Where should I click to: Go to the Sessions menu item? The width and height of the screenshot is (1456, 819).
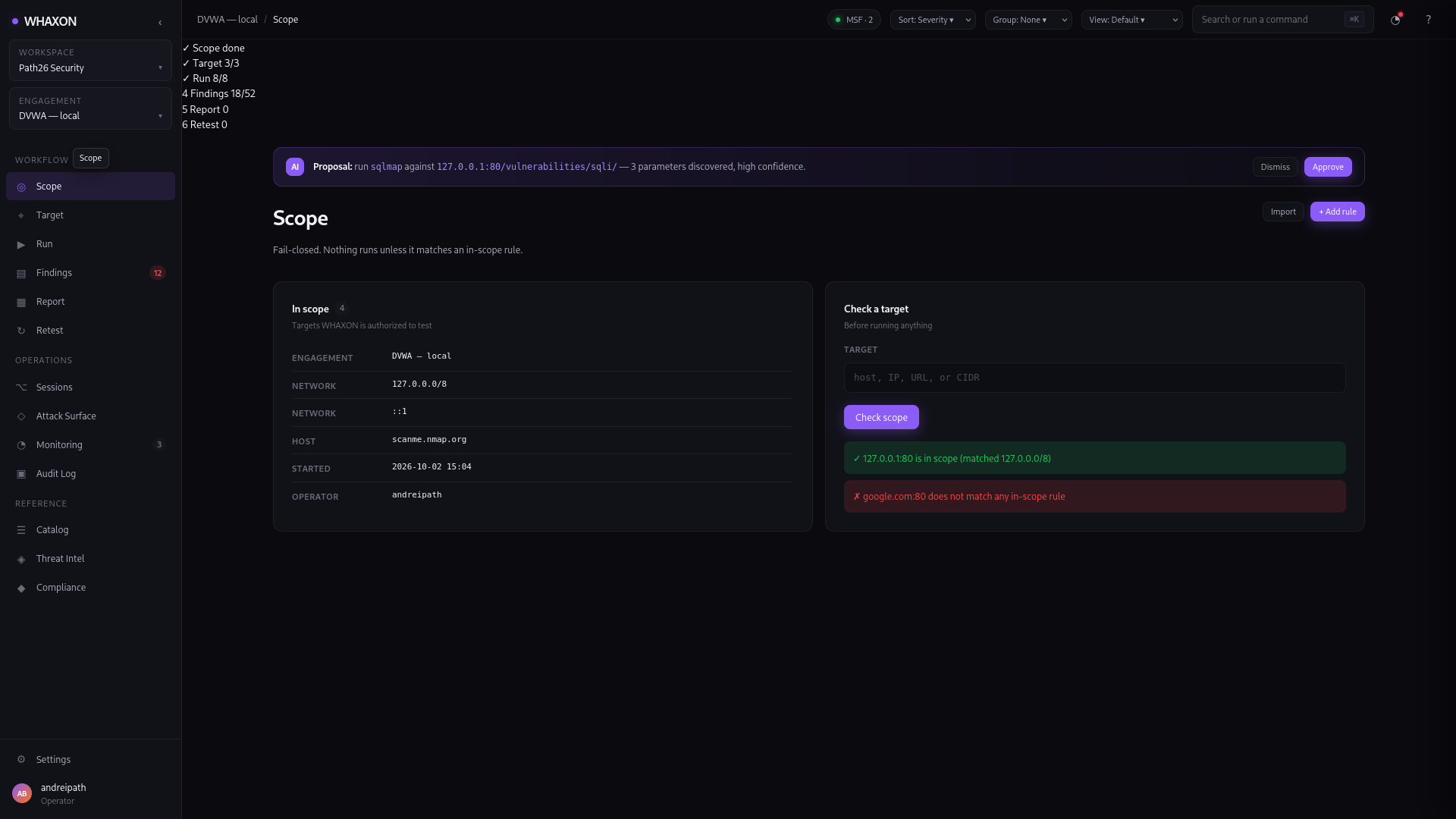pos(90,388)
